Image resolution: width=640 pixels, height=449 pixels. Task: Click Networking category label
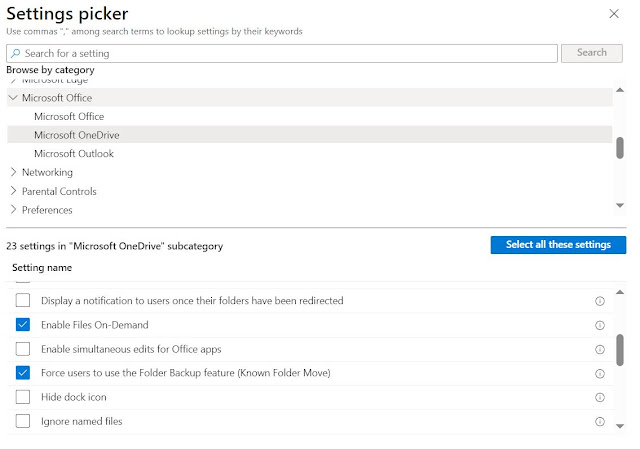pyautogui.click(x=47, y=172)
